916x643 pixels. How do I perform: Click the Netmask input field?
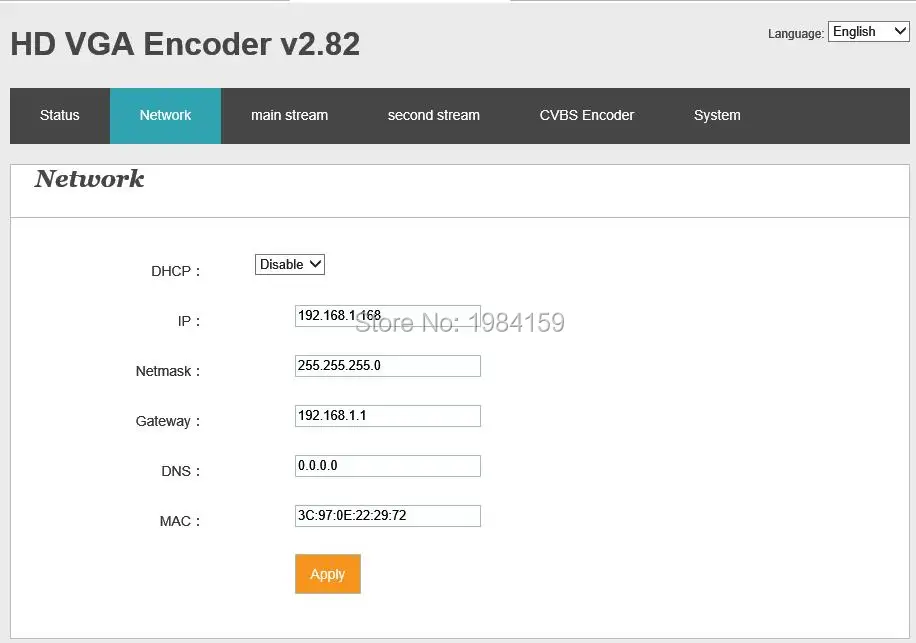[387, 366]
